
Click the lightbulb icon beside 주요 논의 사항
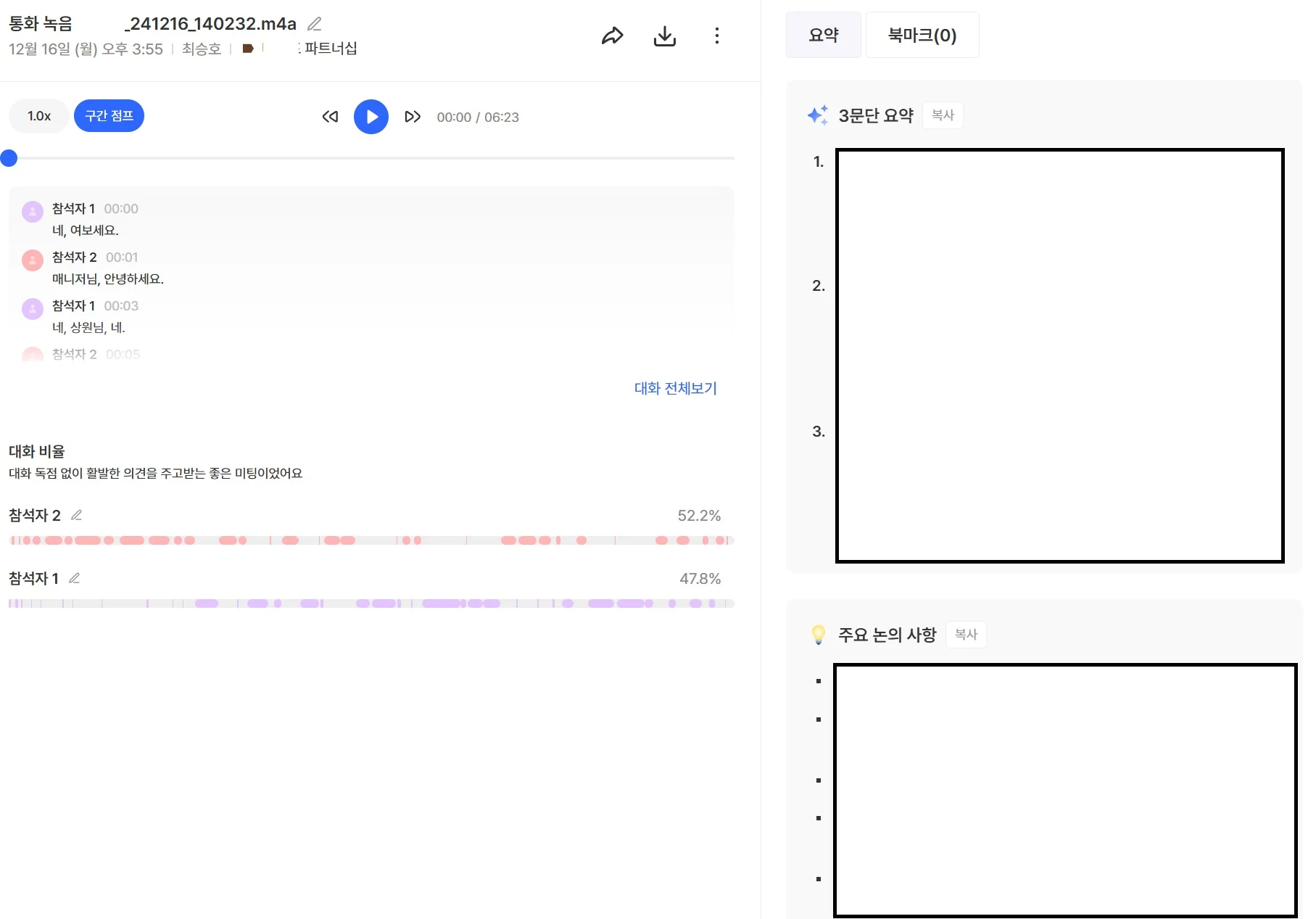[x=818, y=634]
